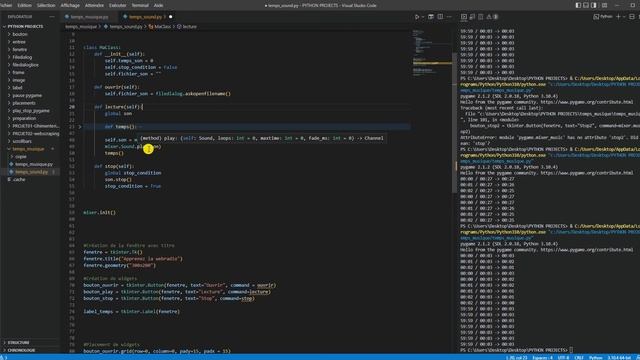Click CRLF line ending in status bar
The width and height of the screenshot is (640, 360).
(x=579, y=358)
